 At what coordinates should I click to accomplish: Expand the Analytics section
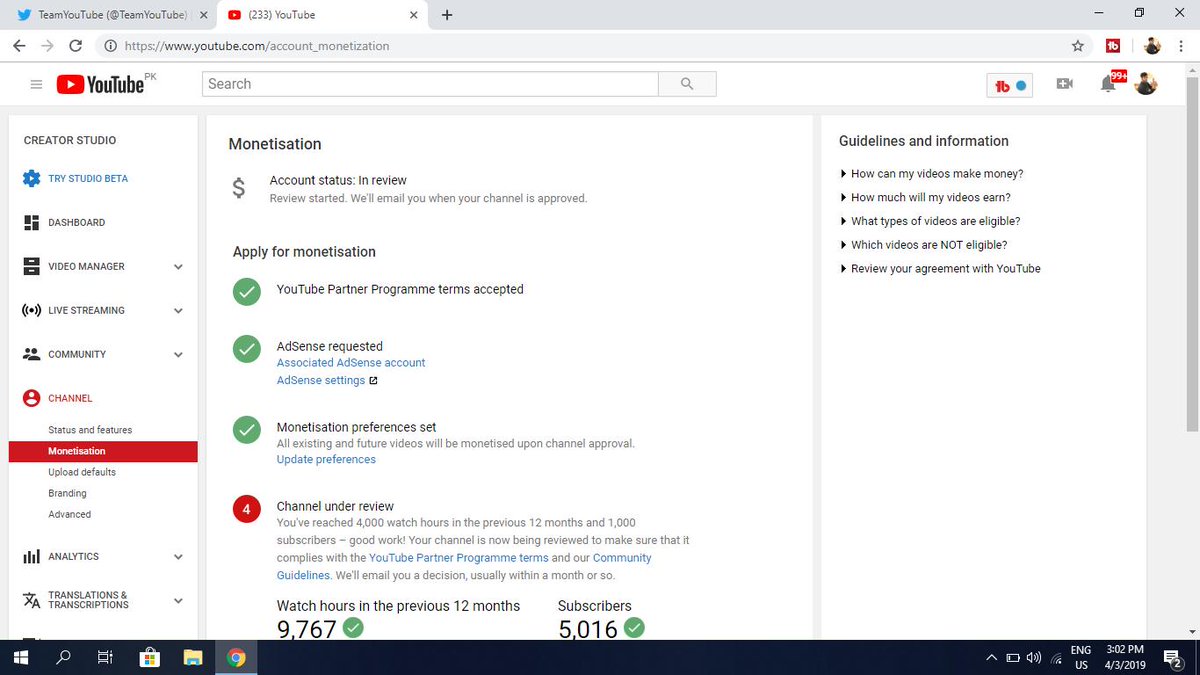pyautogui.click(x=178, y=557)
